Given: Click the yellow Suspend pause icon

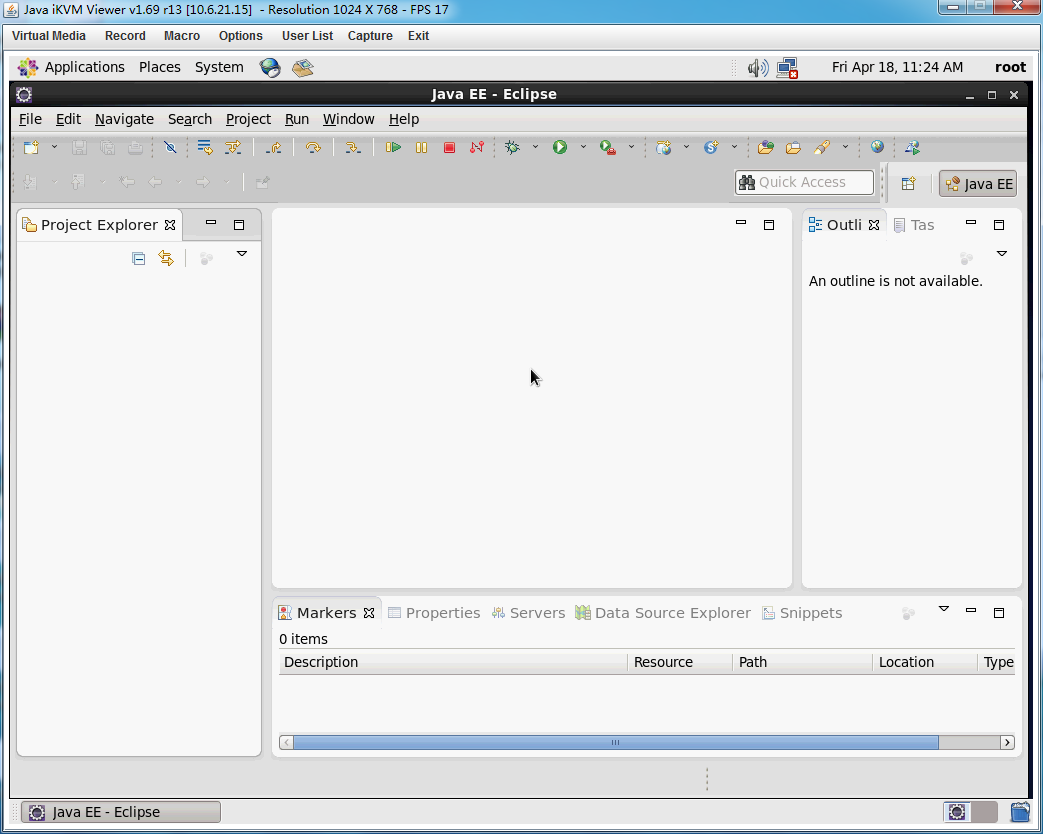Looking at the screenshot, I should [x=421, y=148].
